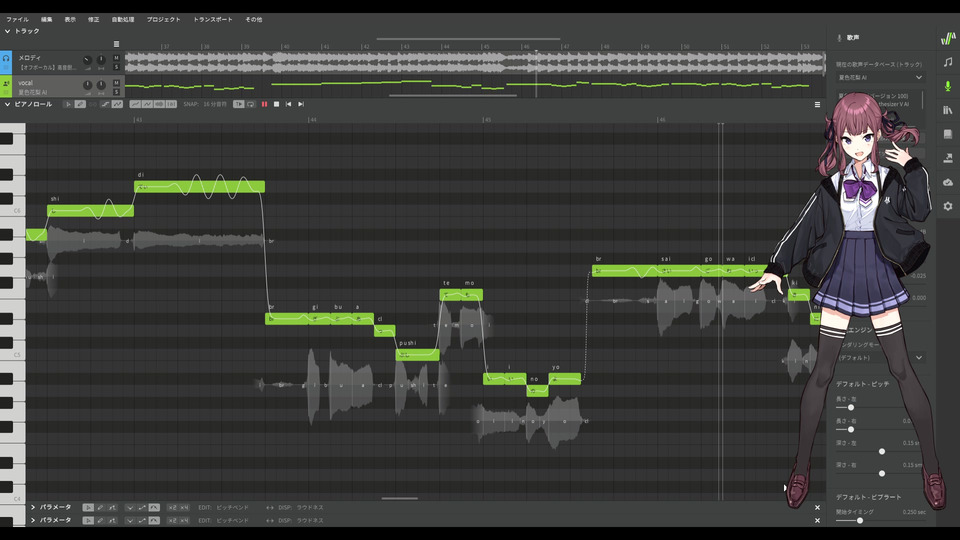The height and width of the screenshot is (540, 960).
Task: Expand the upper パラメータ panel
Action: tap(33, 507)
